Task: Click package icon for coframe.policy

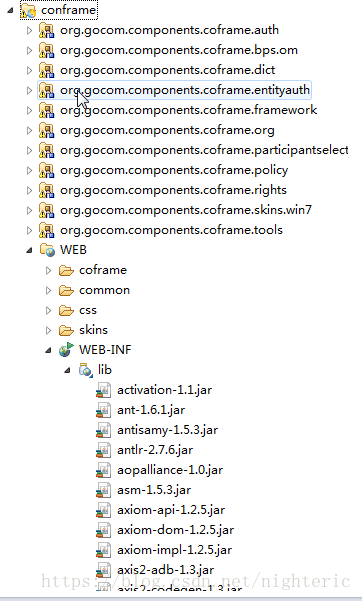Action: click(x=46, y=170)
